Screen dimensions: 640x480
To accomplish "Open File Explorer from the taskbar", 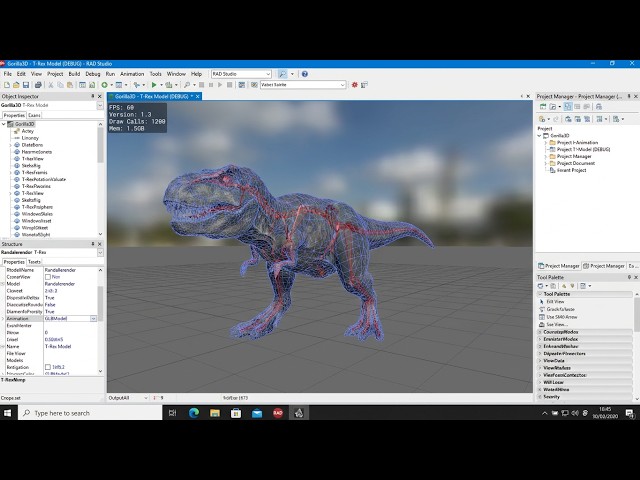I will coord(215,413).
